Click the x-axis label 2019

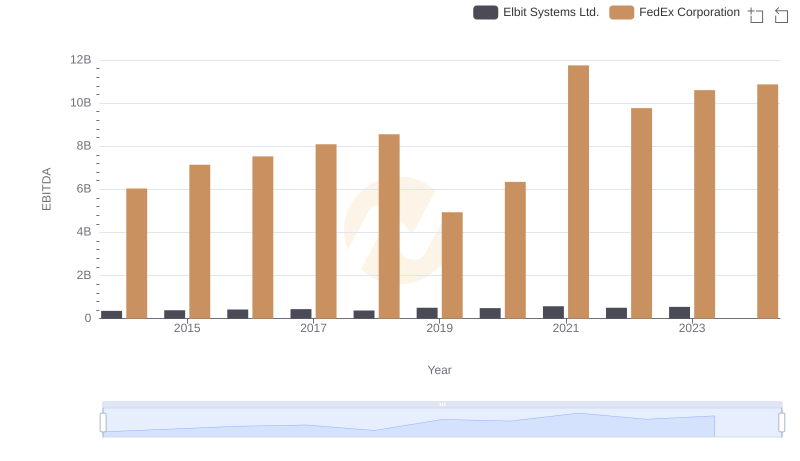click(439, 328)
